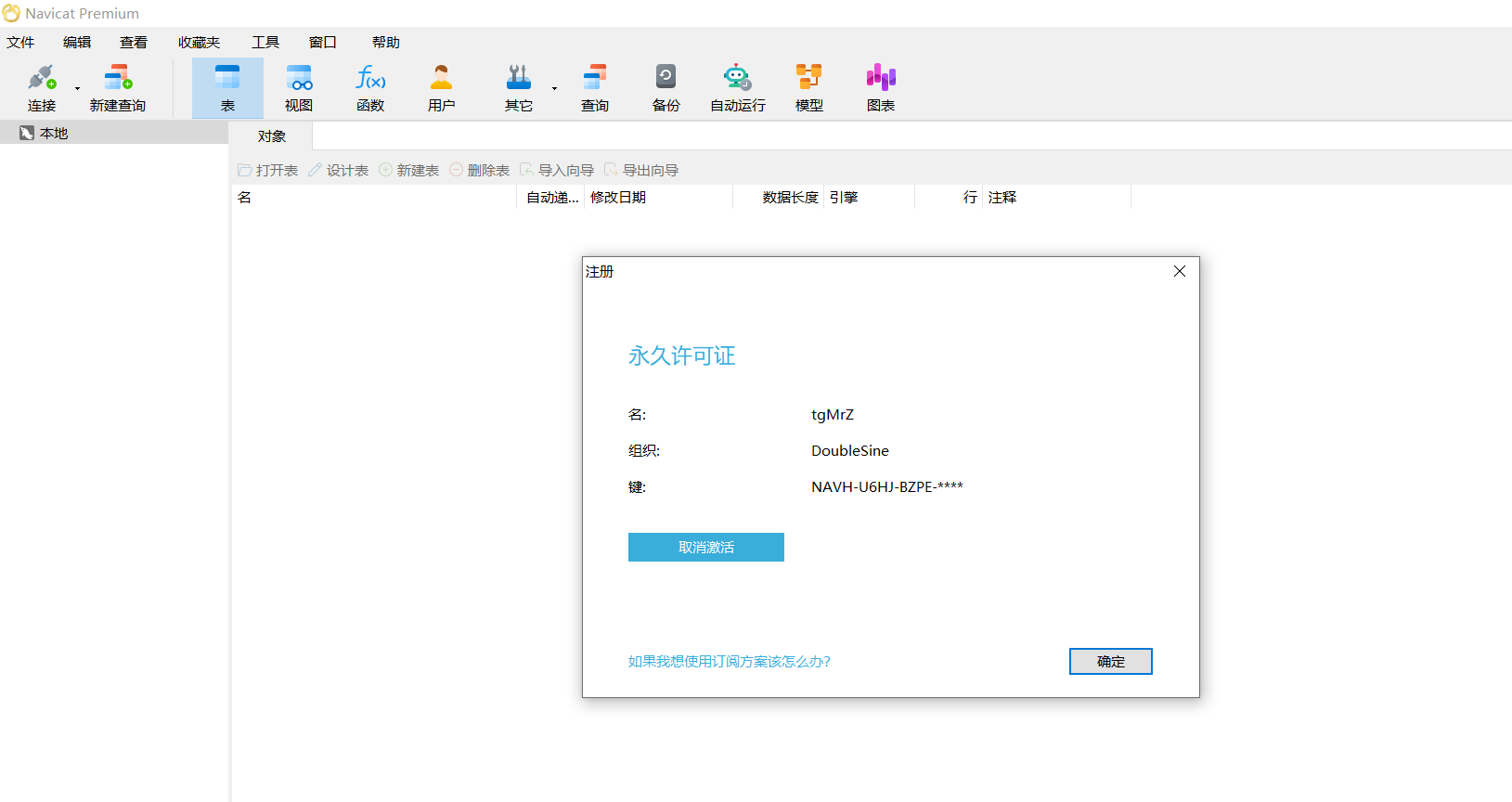Expand the 连接 dropdown arrow
The height and width of the screenshot is (802, 1512).
(78, 89)
